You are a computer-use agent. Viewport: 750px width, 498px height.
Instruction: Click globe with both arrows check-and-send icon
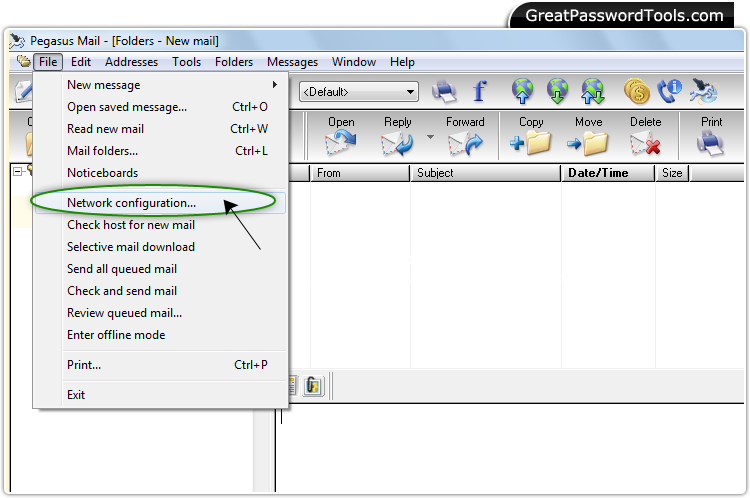coord(593,91)
